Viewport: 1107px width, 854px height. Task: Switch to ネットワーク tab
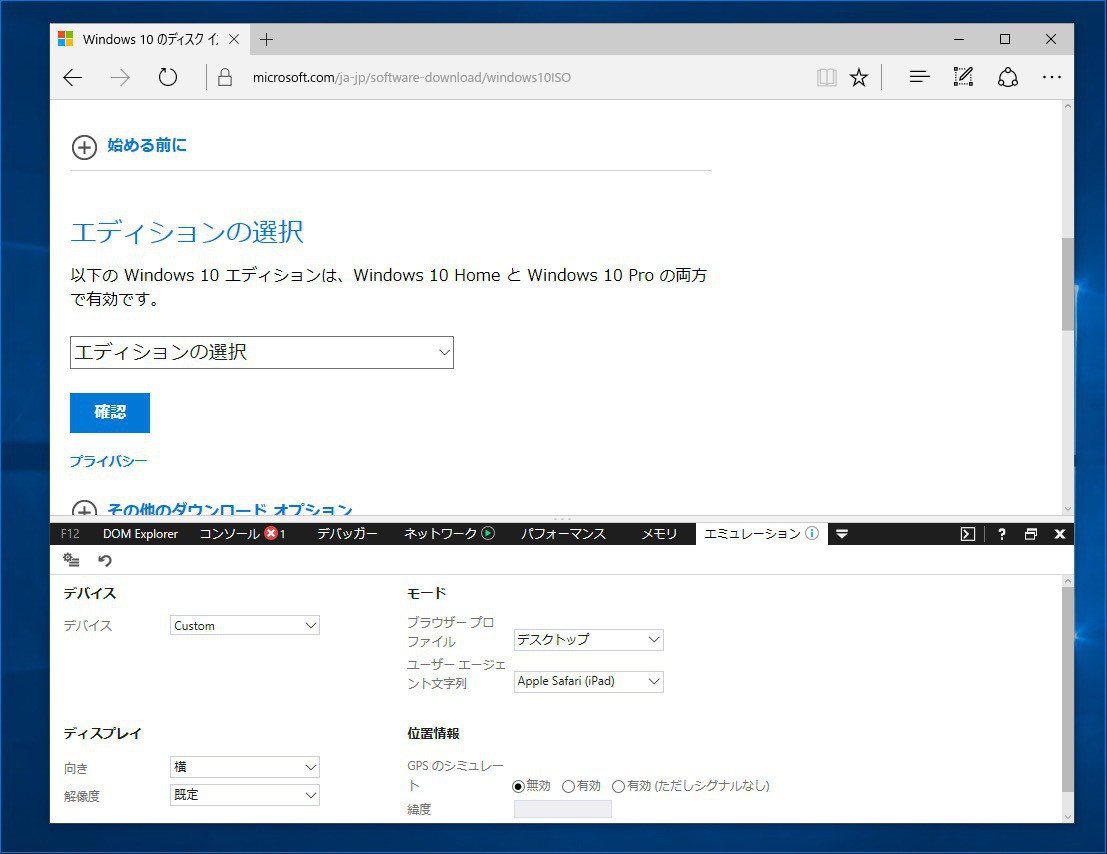coord(440,534)
